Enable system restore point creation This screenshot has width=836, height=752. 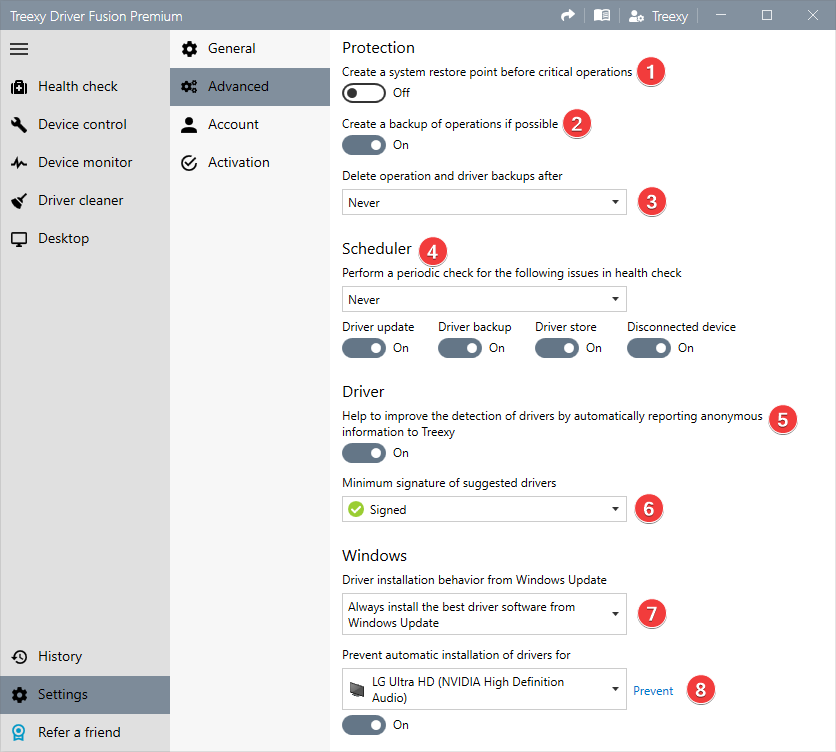364,93
